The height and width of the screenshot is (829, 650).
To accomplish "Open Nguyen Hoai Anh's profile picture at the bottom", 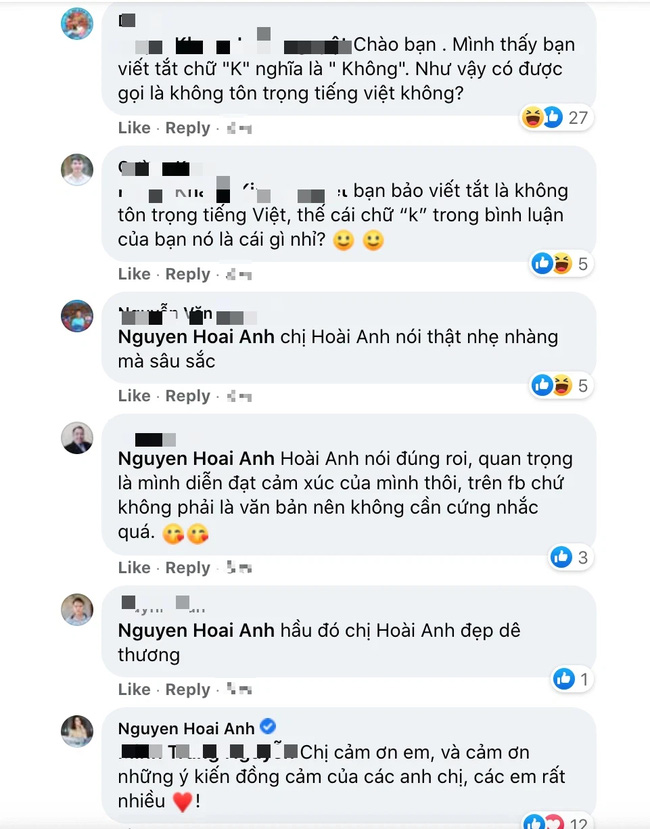I will (75, 729).
